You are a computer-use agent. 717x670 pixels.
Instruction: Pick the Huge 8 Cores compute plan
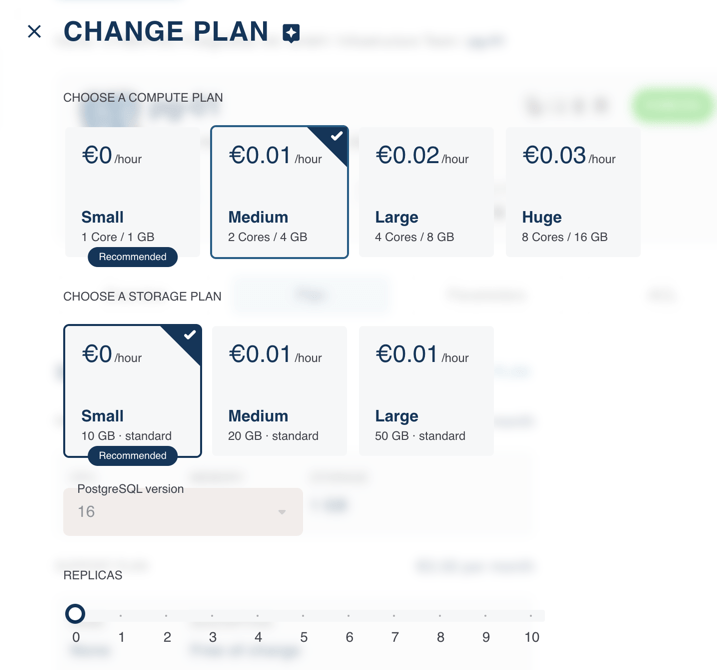click(573, 192)
